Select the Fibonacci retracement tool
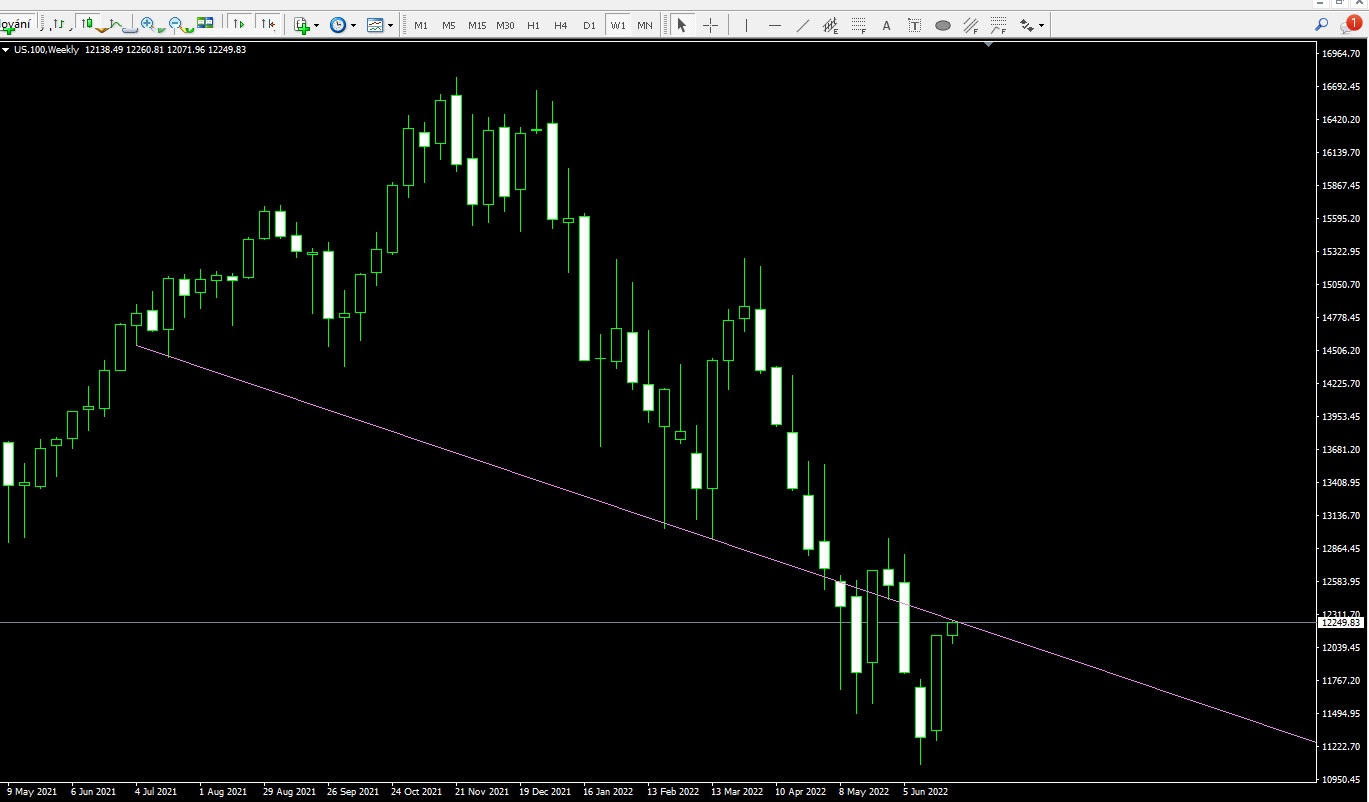Image resolution: width=1369 pixels, height=802 pixels. pos(858,25)
